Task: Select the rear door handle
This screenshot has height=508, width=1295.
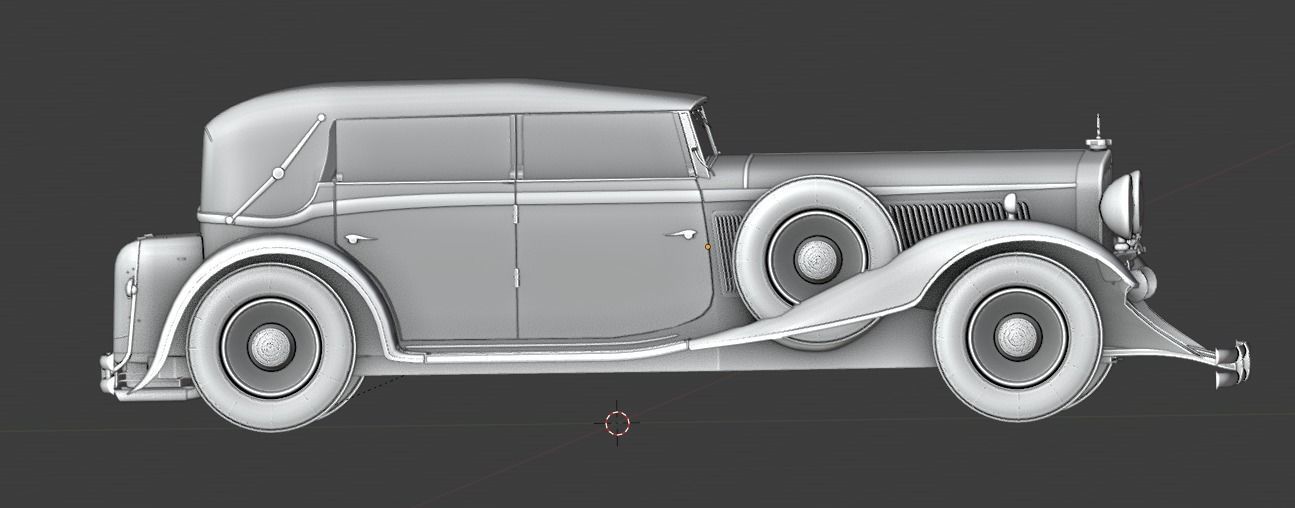Action: coord(358,238)
